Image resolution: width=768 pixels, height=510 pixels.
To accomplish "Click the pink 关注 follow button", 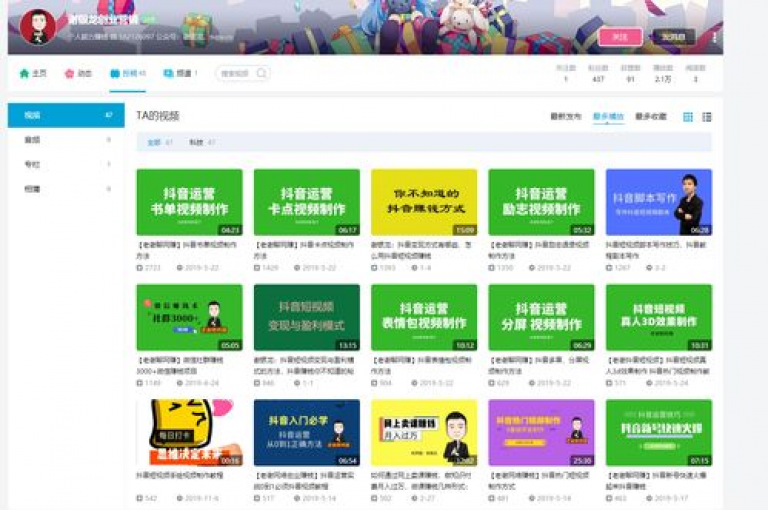I will click(620, 37).
